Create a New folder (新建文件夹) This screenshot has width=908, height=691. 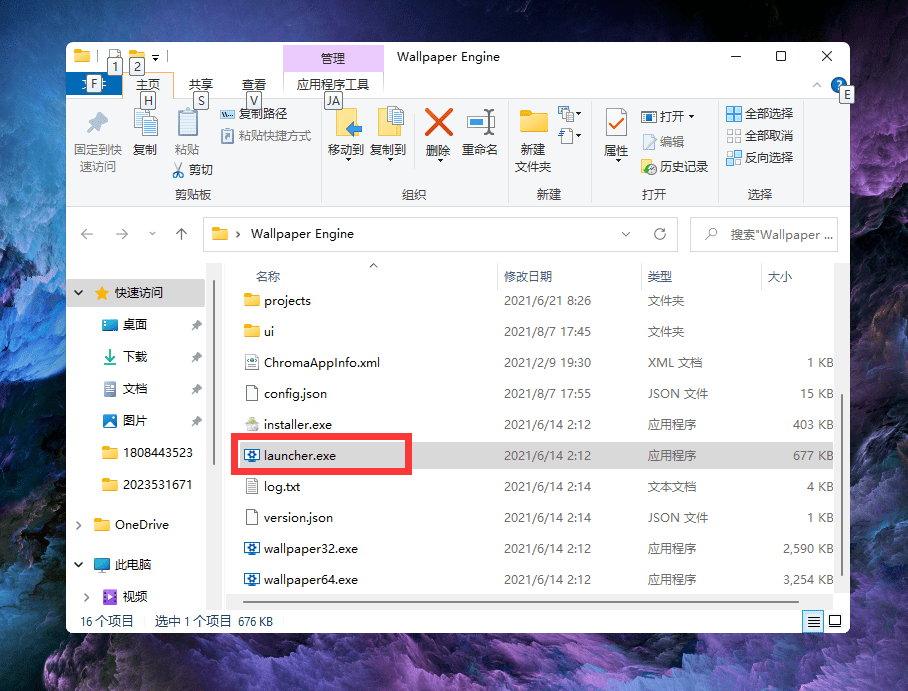(x=533, y=141)
